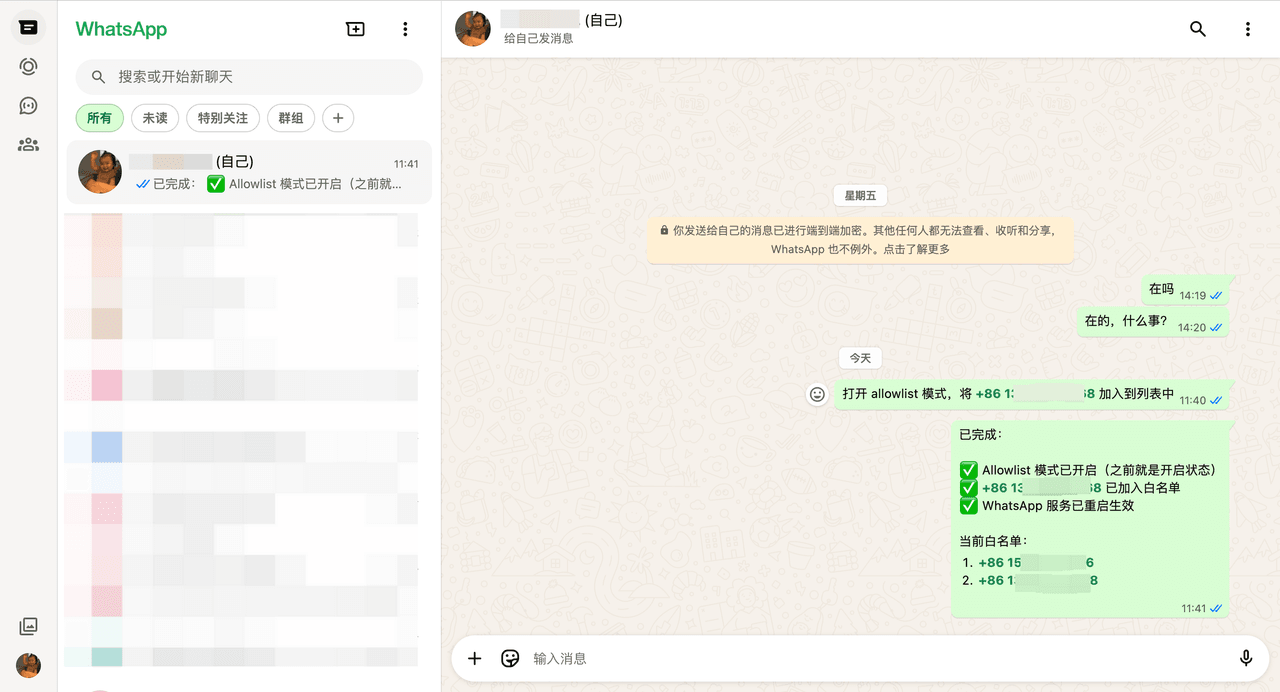Viewport: 1280px width, 692px height.
Task: Click the phone number in the allowlist request message
Action: pos(1035,394)
